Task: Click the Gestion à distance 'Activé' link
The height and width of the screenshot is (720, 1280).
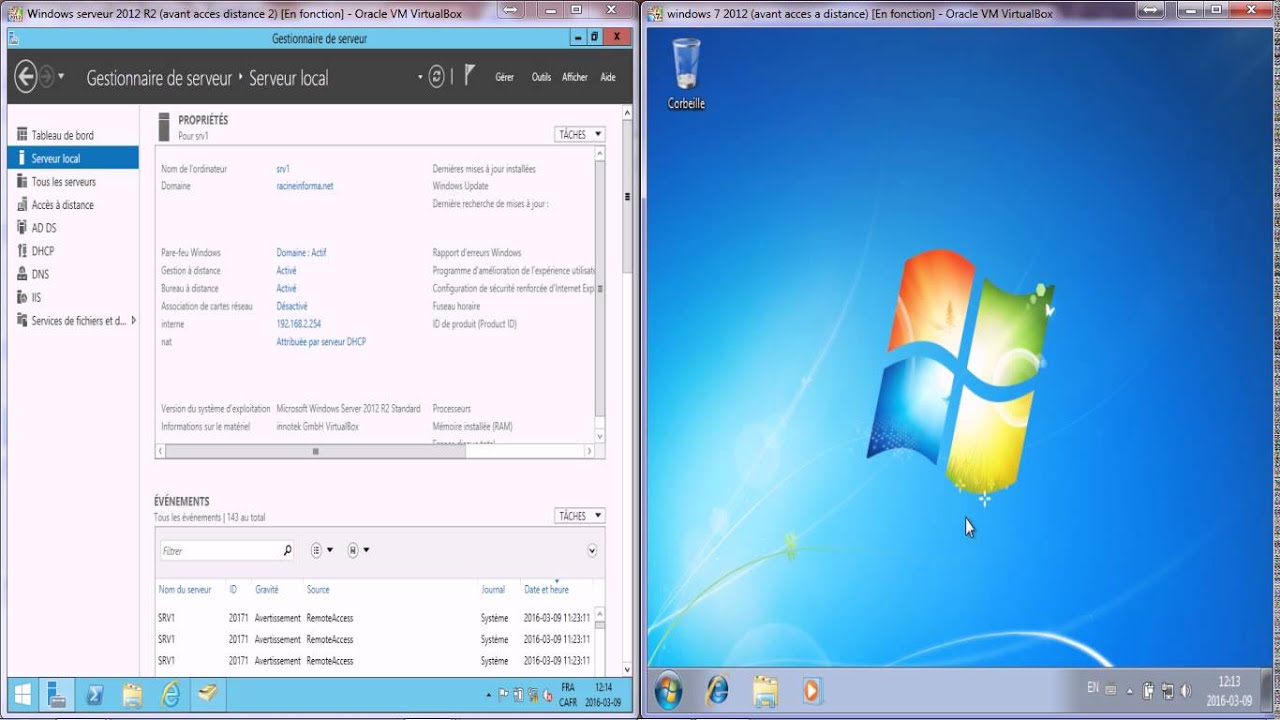Action: click(x=286, y=271)
